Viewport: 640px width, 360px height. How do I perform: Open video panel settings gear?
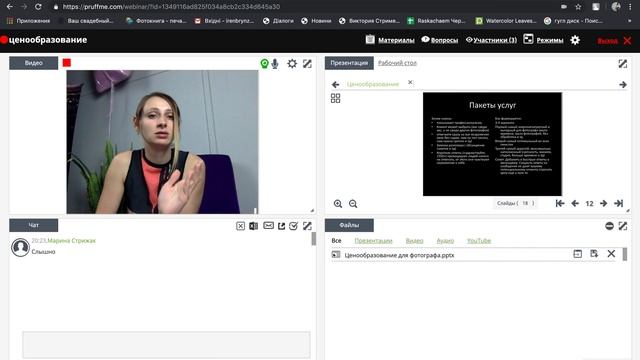point(292,64)
